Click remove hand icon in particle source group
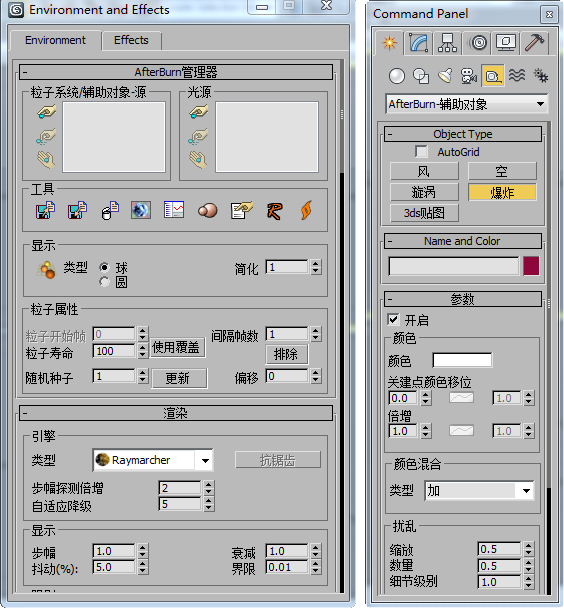Viewport: 564px width, 608px height. tap(47, 159)
